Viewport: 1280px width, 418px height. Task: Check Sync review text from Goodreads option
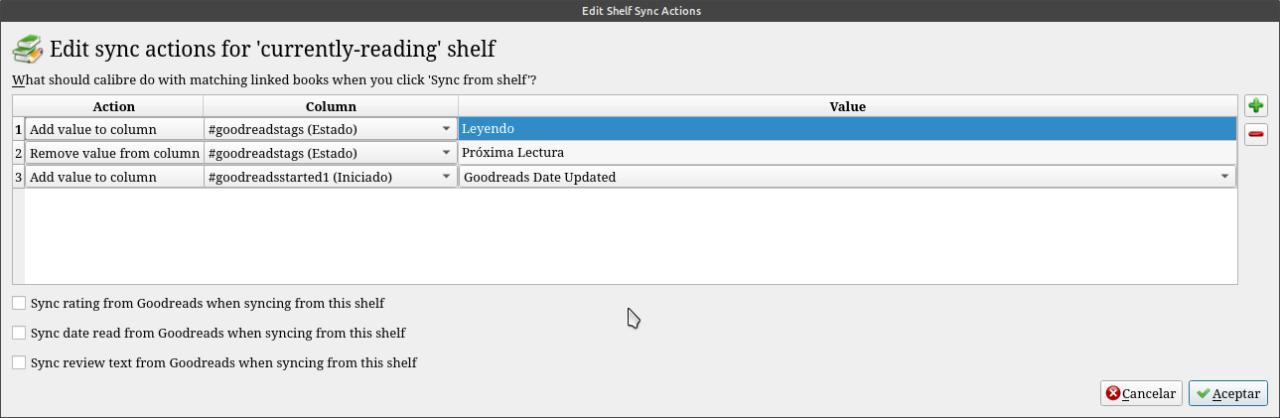tap(19, 363)
